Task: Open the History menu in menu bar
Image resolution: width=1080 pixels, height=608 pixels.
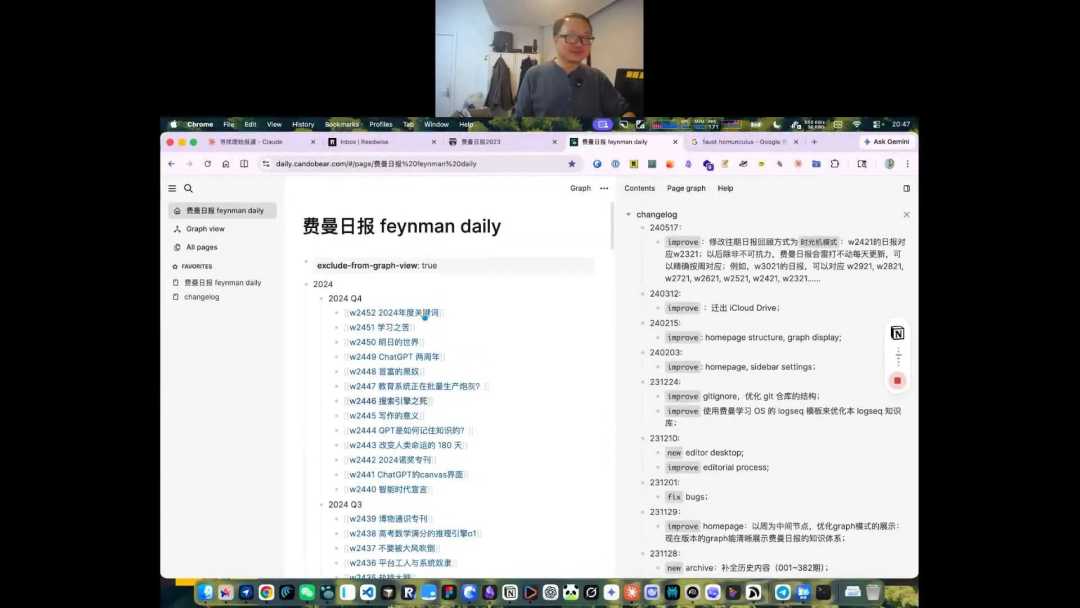Action: click(x=303, y=125)
